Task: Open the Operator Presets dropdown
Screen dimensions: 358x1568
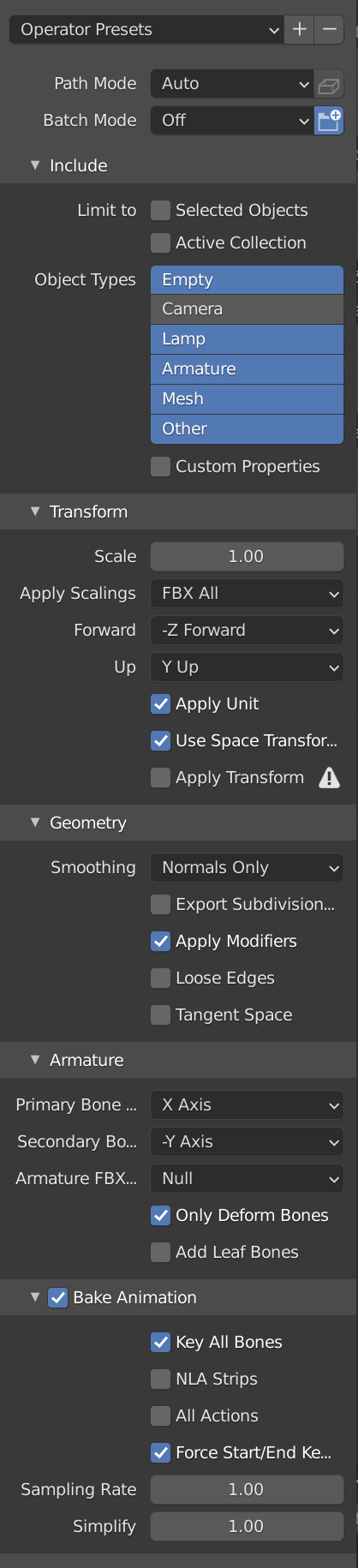Action: pyautogui.click(x=147, y=29)
